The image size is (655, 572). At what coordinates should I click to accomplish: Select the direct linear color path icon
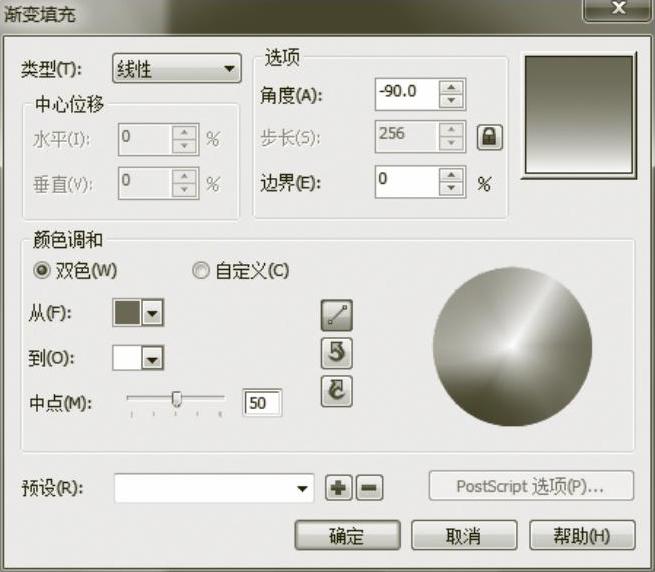coord(337,315)
